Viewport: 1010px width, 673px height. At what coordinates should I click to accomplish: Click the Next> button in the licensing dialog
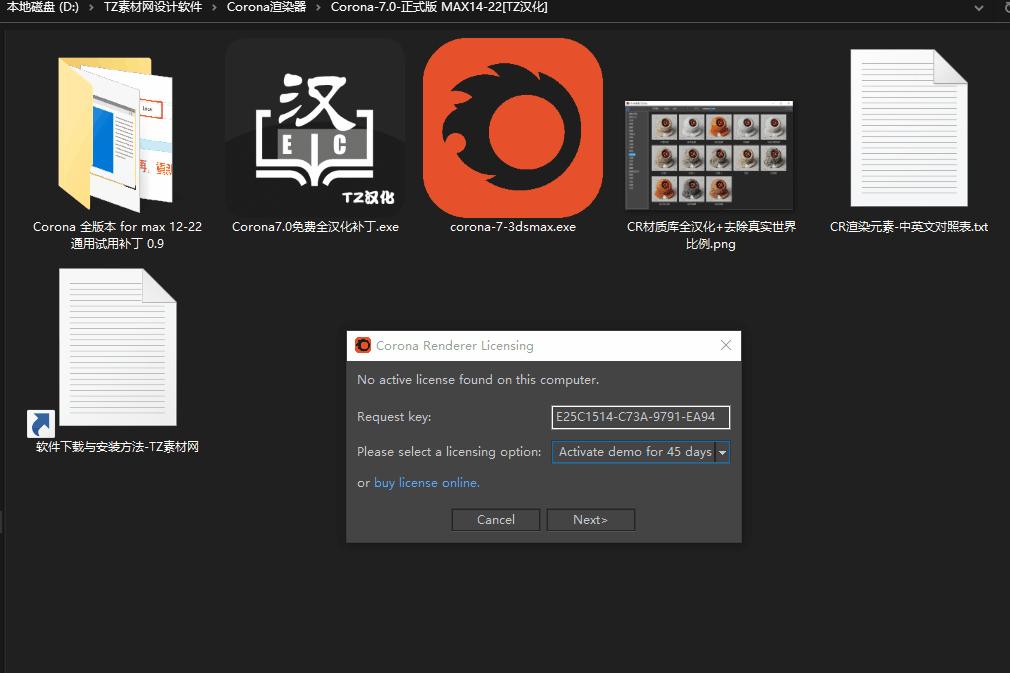pyautogui.click(x=590, y=519)
